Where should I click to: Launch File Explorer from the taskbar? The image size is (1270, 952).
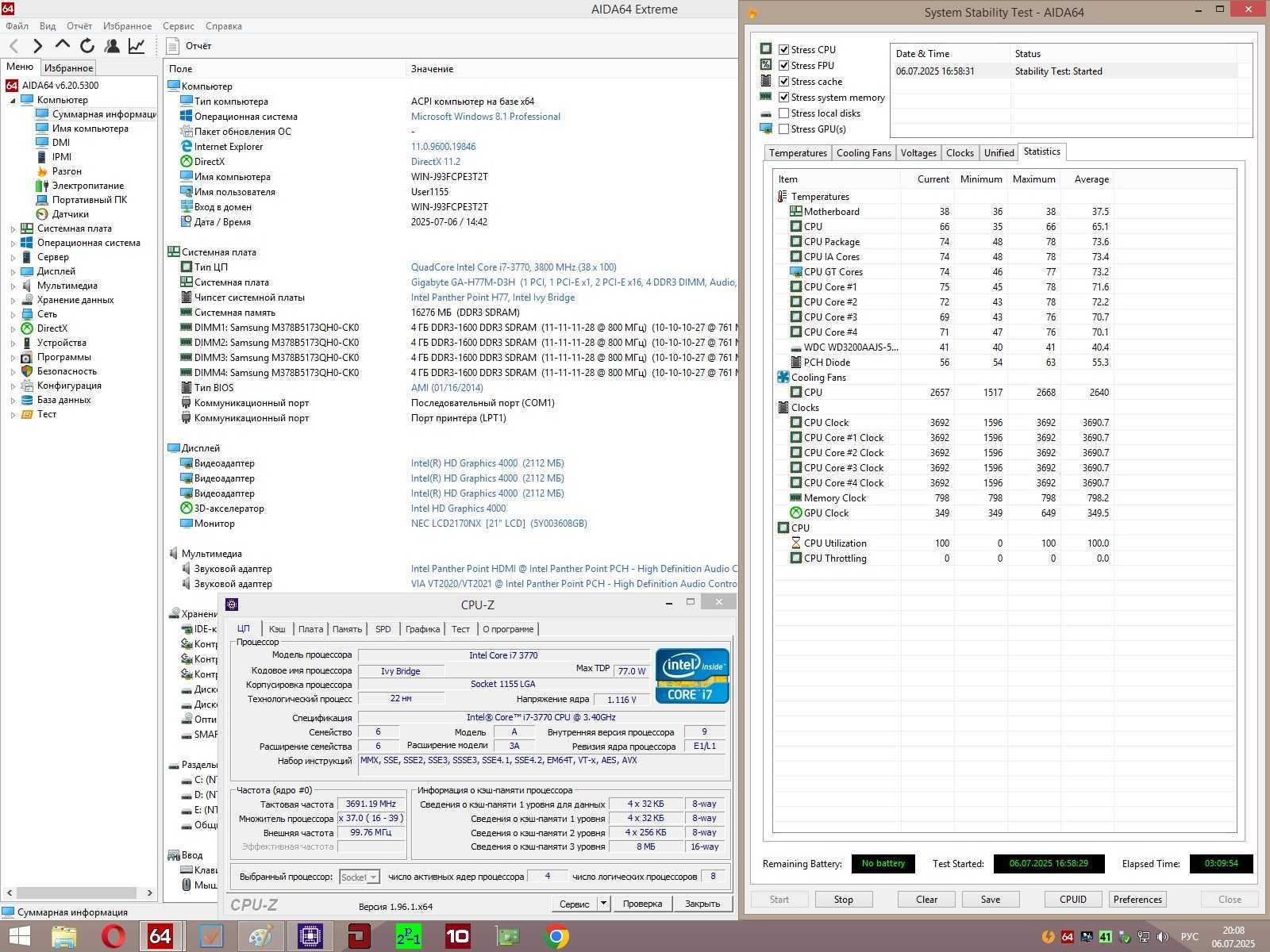(x=64, y=937)
